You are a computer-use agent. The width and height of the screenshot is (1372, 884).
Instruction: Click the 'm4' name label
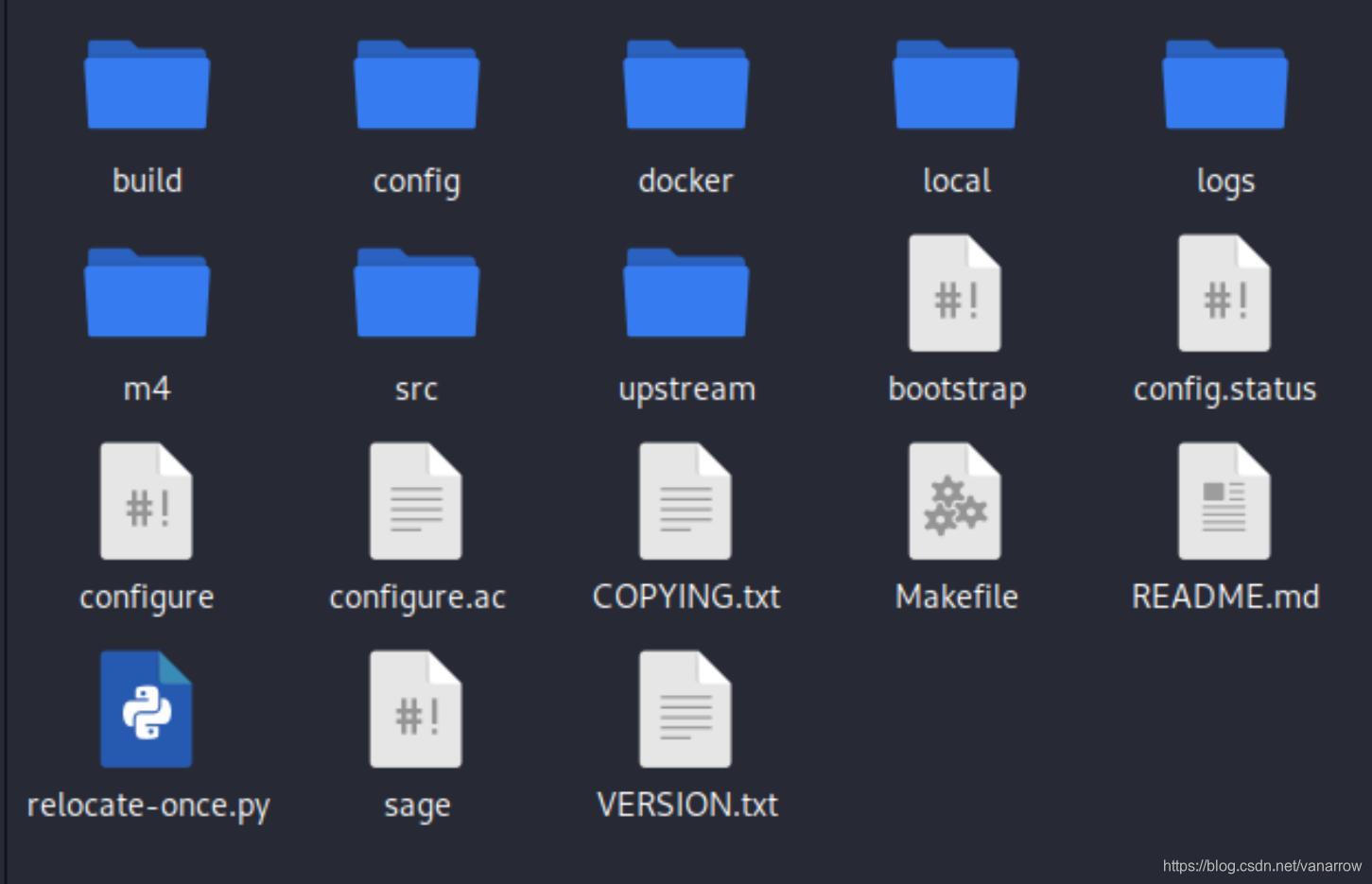[148, 389]
